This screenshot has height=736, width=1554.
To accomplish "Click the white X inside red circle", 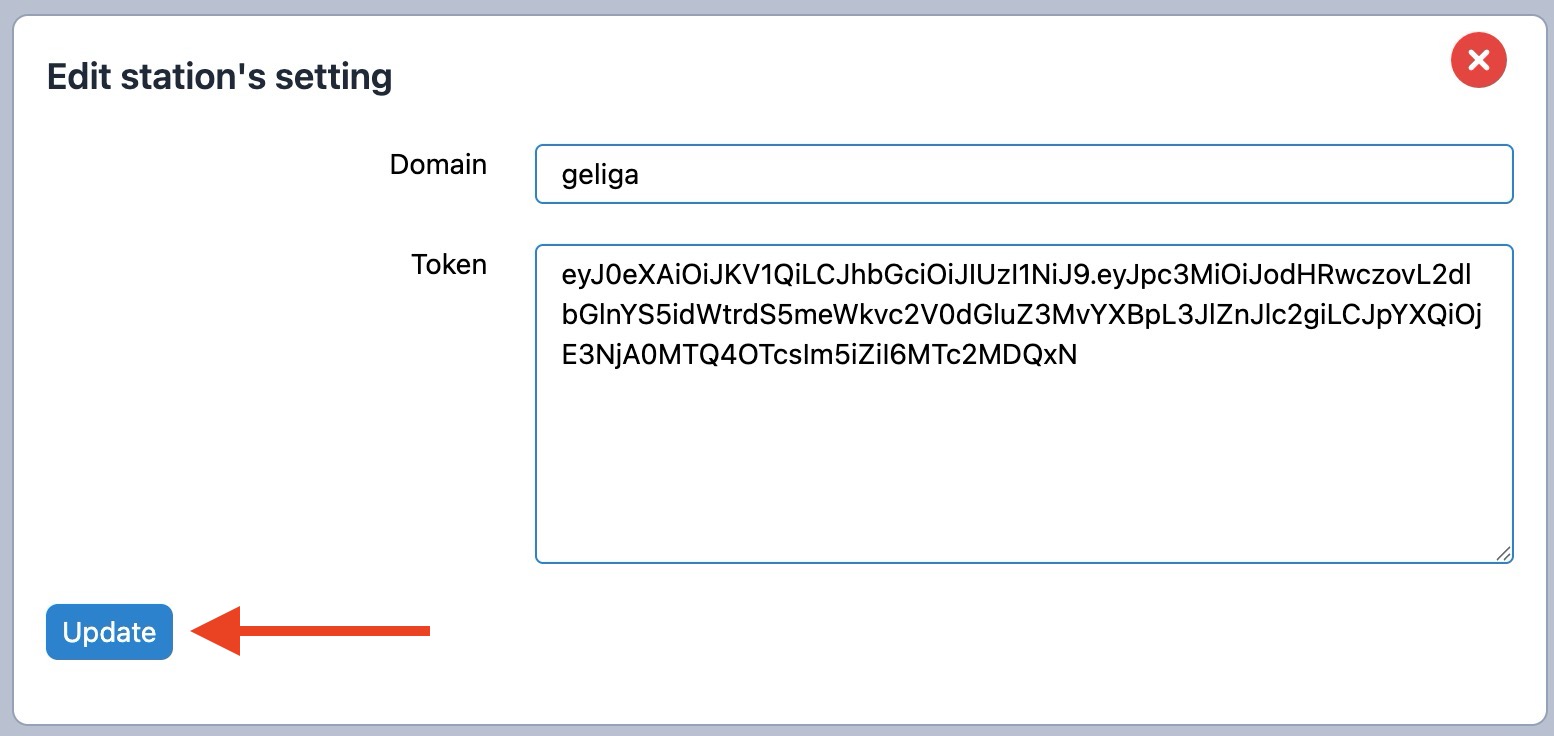I will click(1478, 60).
